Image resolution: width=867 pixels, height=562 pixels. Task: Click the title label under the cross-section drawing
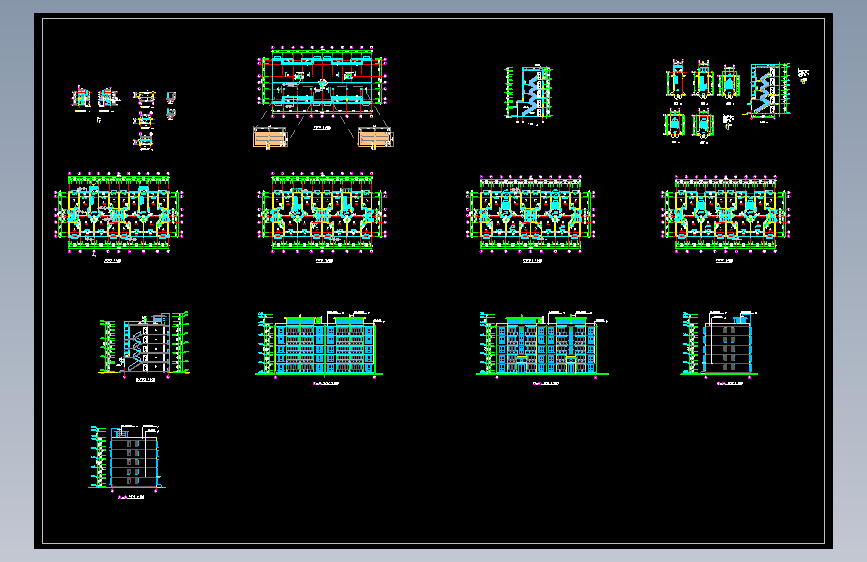point(145,380)
